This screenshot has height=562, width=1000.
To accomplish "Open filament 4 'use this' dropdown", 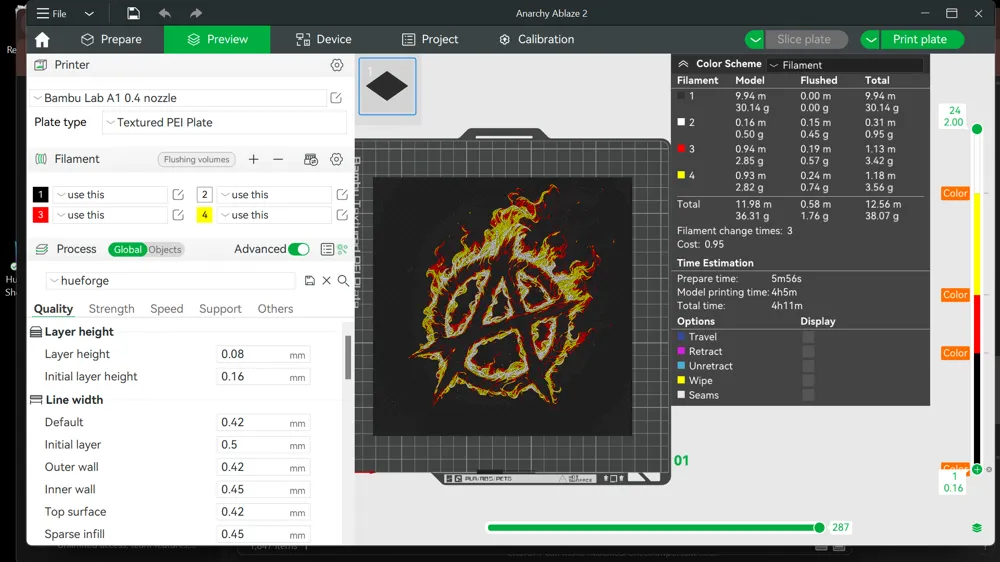I will pyautogui.click(x=274, y=215).
